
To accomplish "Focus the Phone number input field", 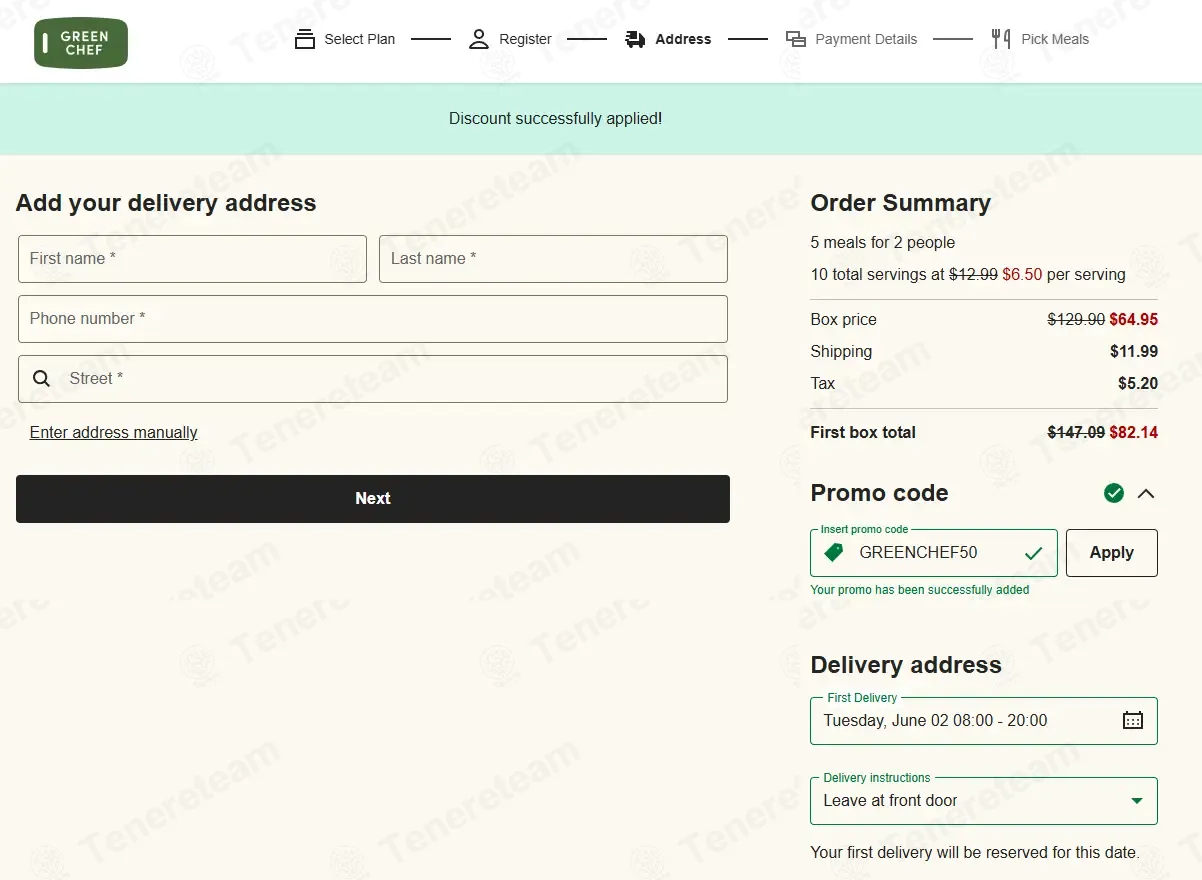I will 373,319.
